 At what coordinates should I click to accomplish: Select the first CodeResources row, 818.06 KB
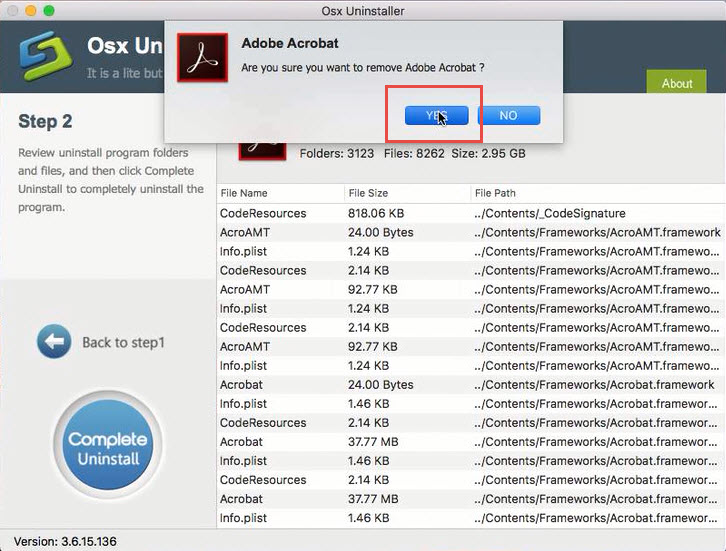263,213
